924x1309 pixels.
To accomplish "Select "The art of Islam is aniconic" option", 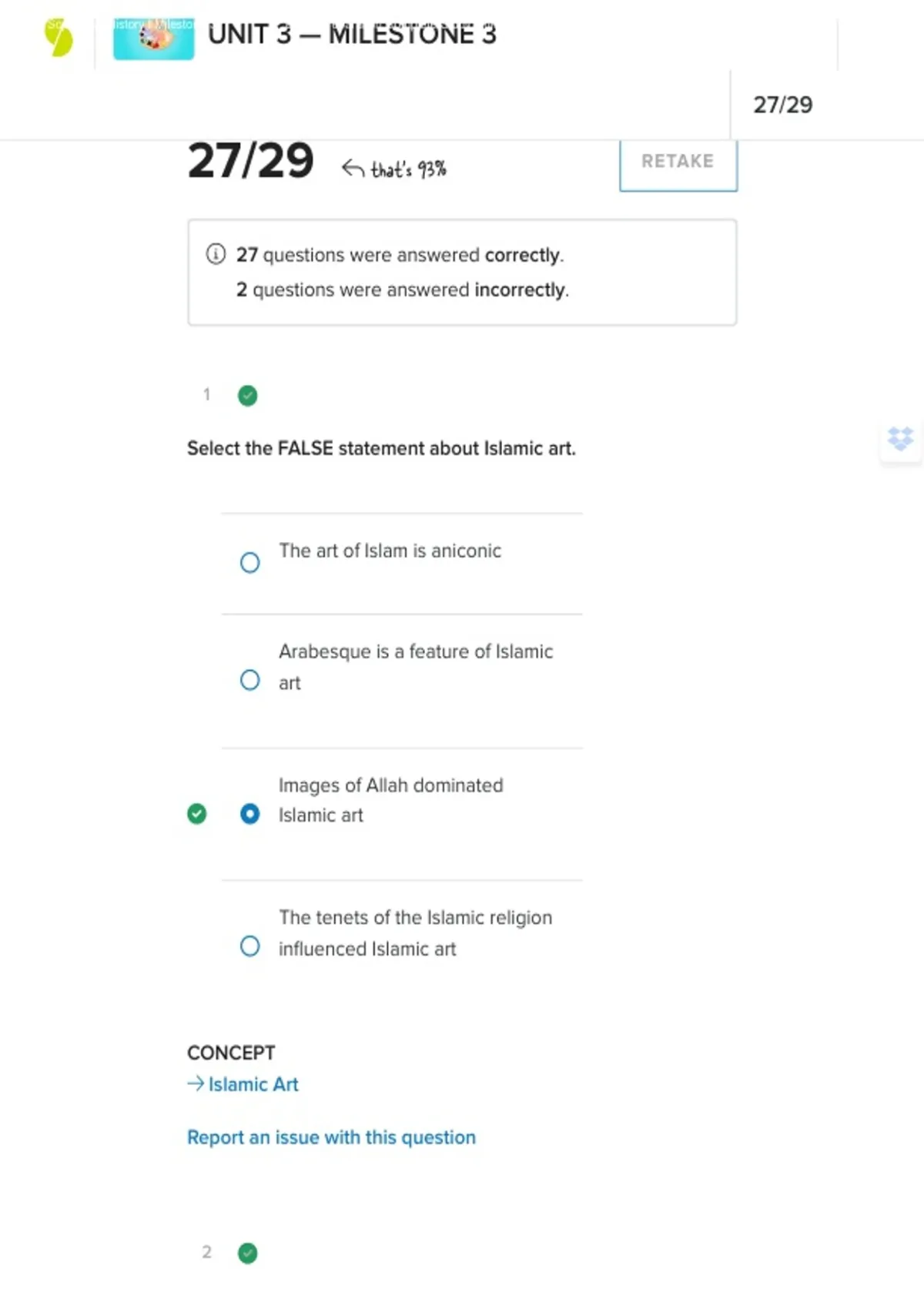I will [250, 563].
